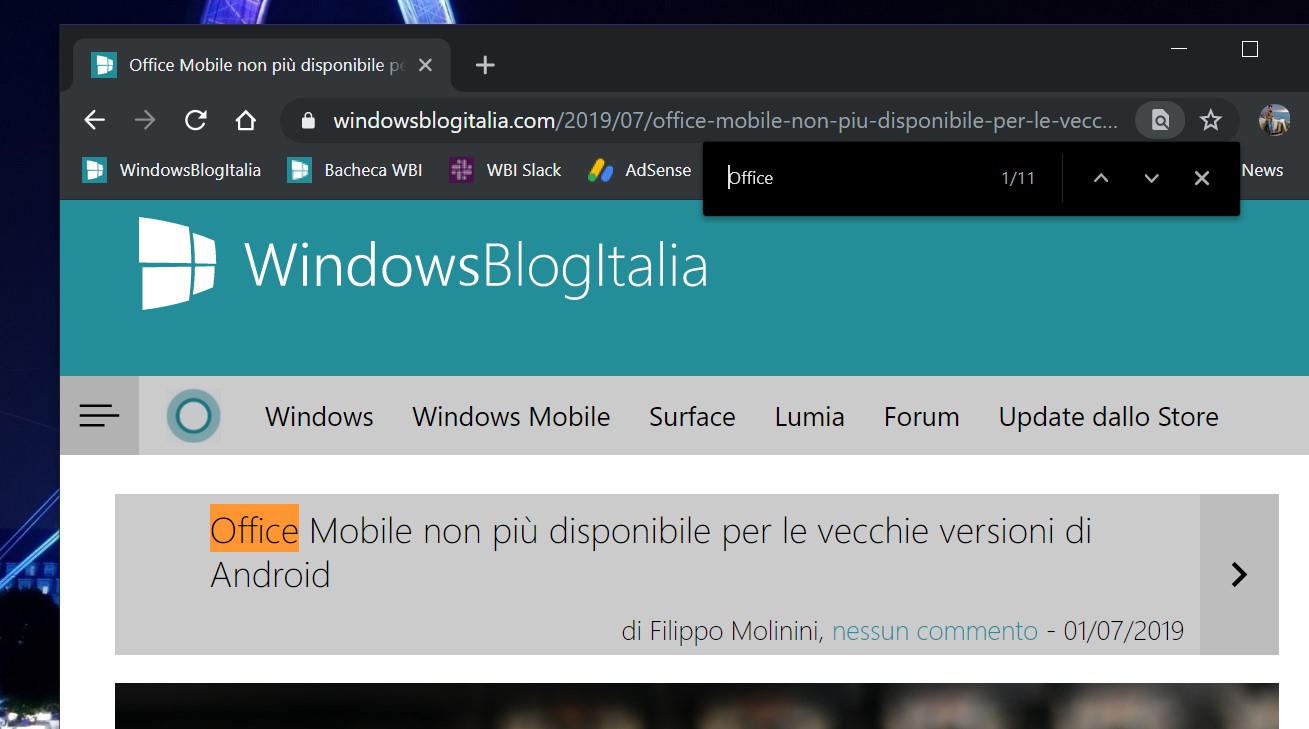Screen dimensions: 1309x729
Task: Click the 1/11 match counter
Action: [1018, 178]
